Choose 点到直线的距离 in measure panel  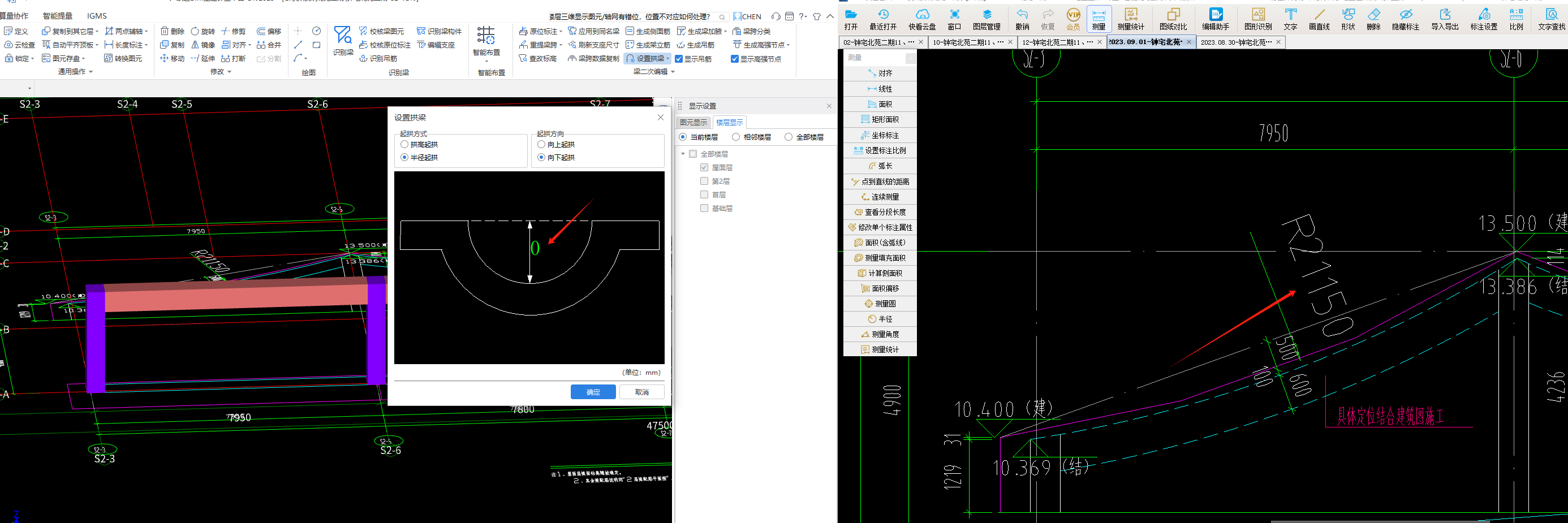point(880,182)
